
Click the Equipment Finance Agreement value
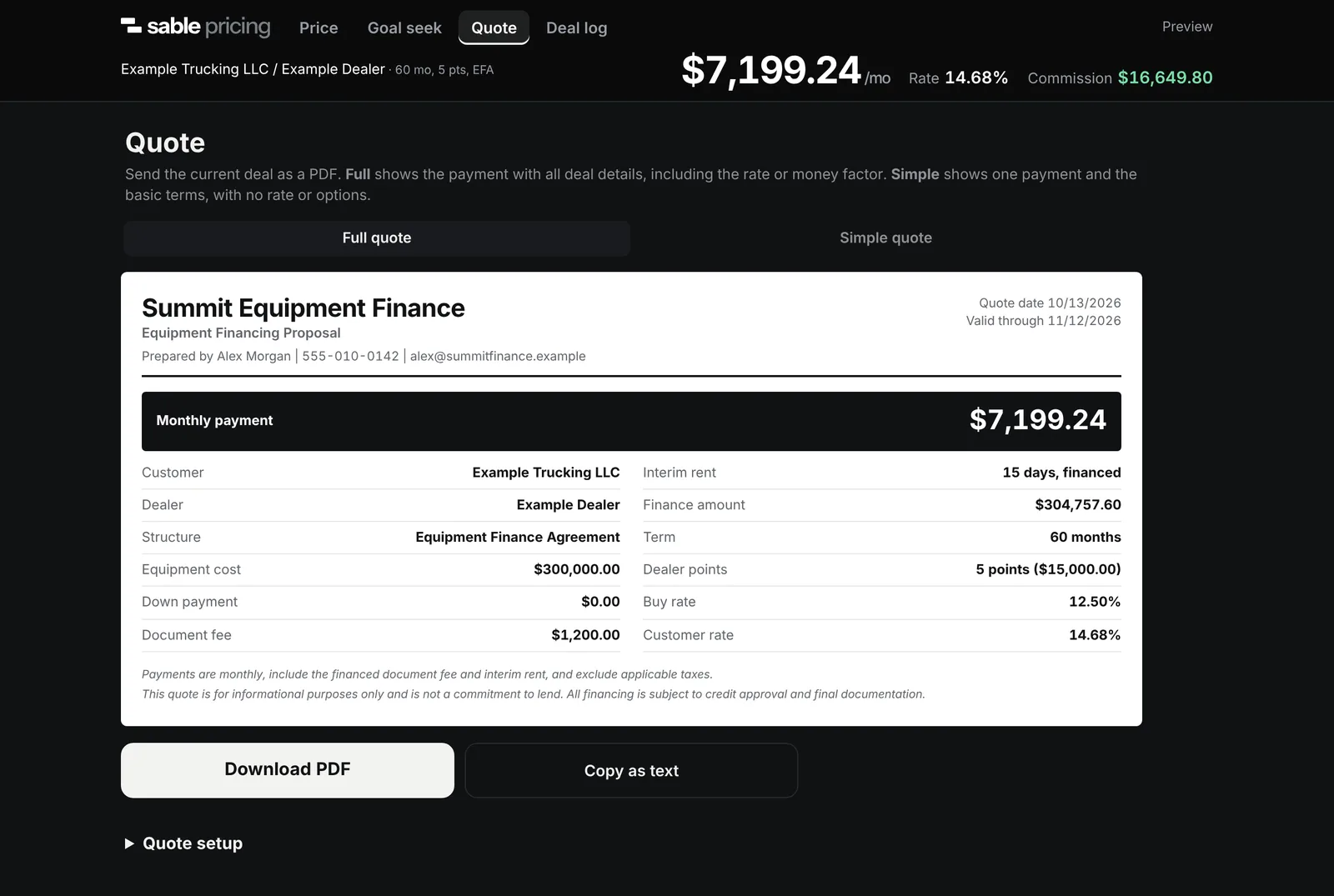click(x=518, y=538)
